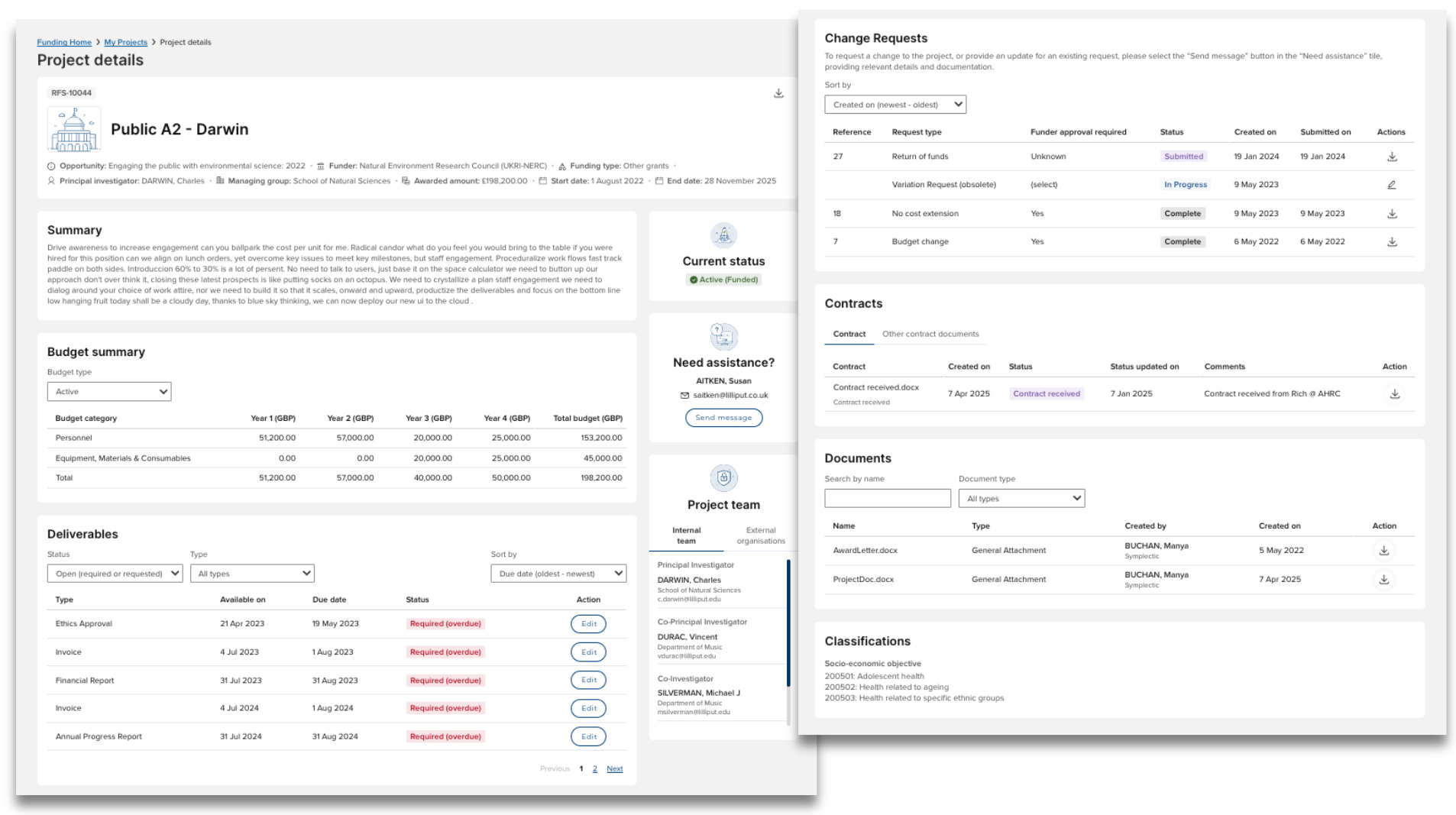
Task: Download AwardLetter.docx document
Action: [1383, 551]
